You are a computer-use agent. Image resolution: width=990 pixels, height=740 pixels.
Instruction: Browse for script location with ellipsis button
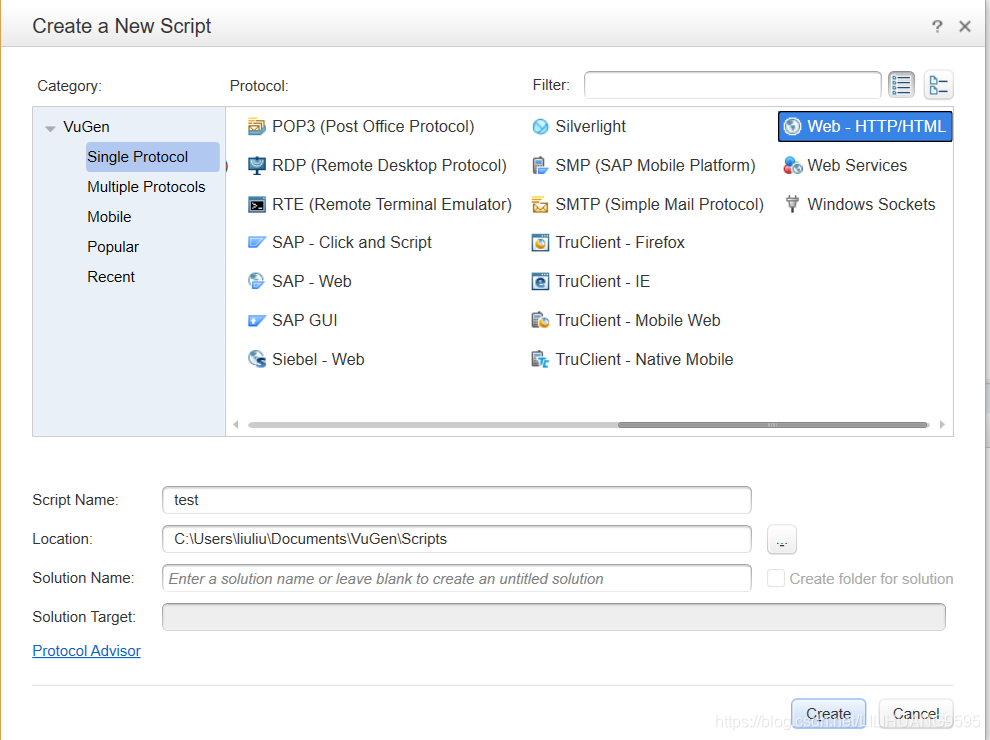click(782, 540)
